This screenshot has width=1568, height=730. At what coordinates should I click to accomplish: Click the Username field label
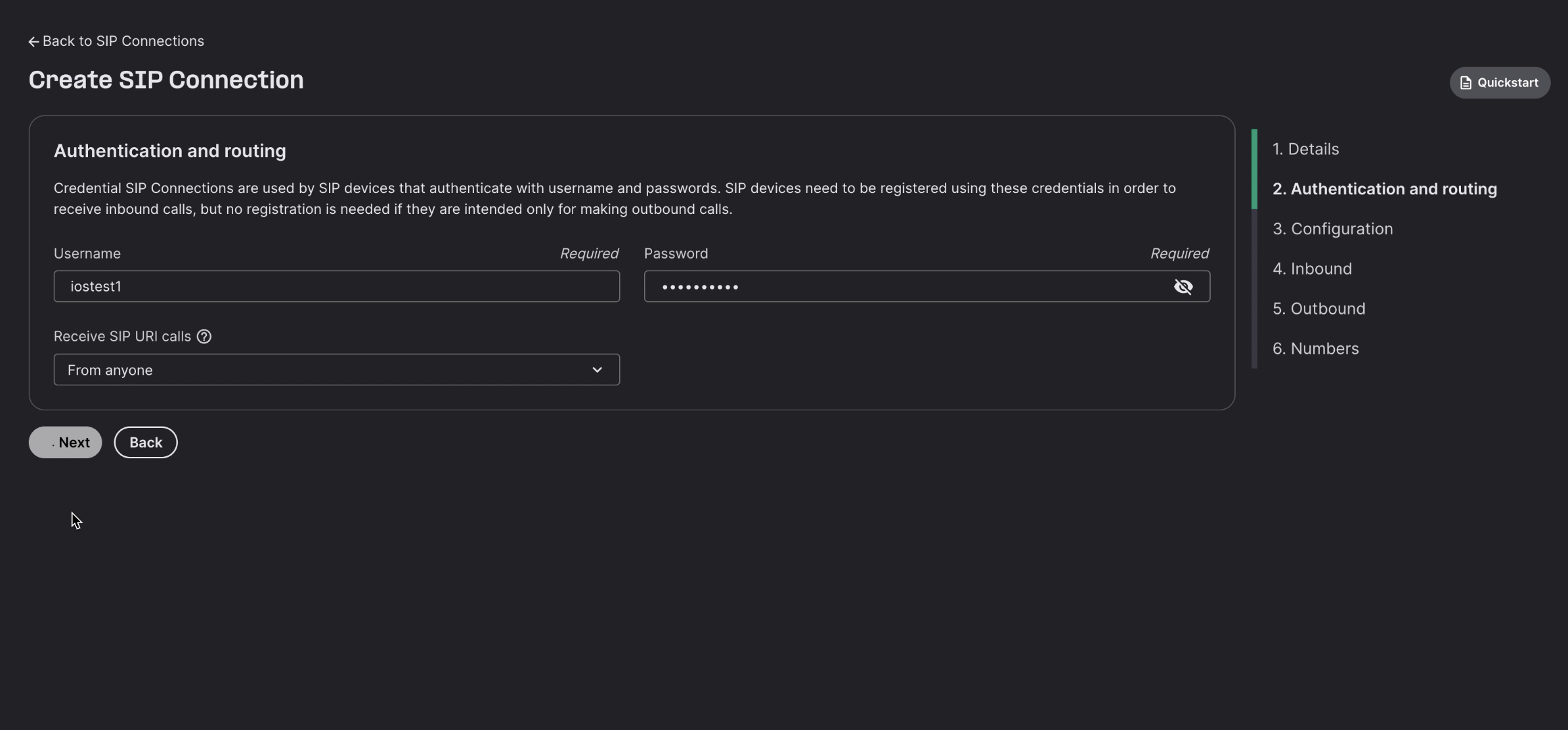click(x=87, y=253)
